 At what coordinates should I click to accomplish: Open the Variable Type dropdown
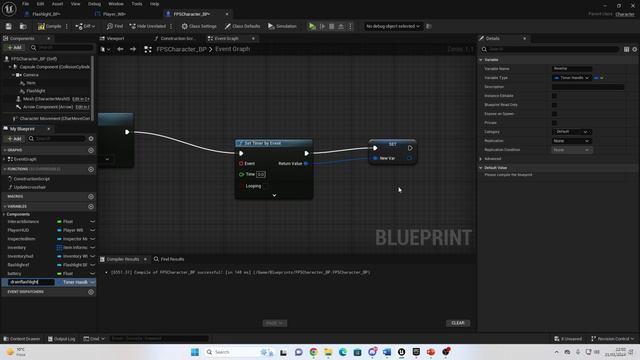(571, 78)
